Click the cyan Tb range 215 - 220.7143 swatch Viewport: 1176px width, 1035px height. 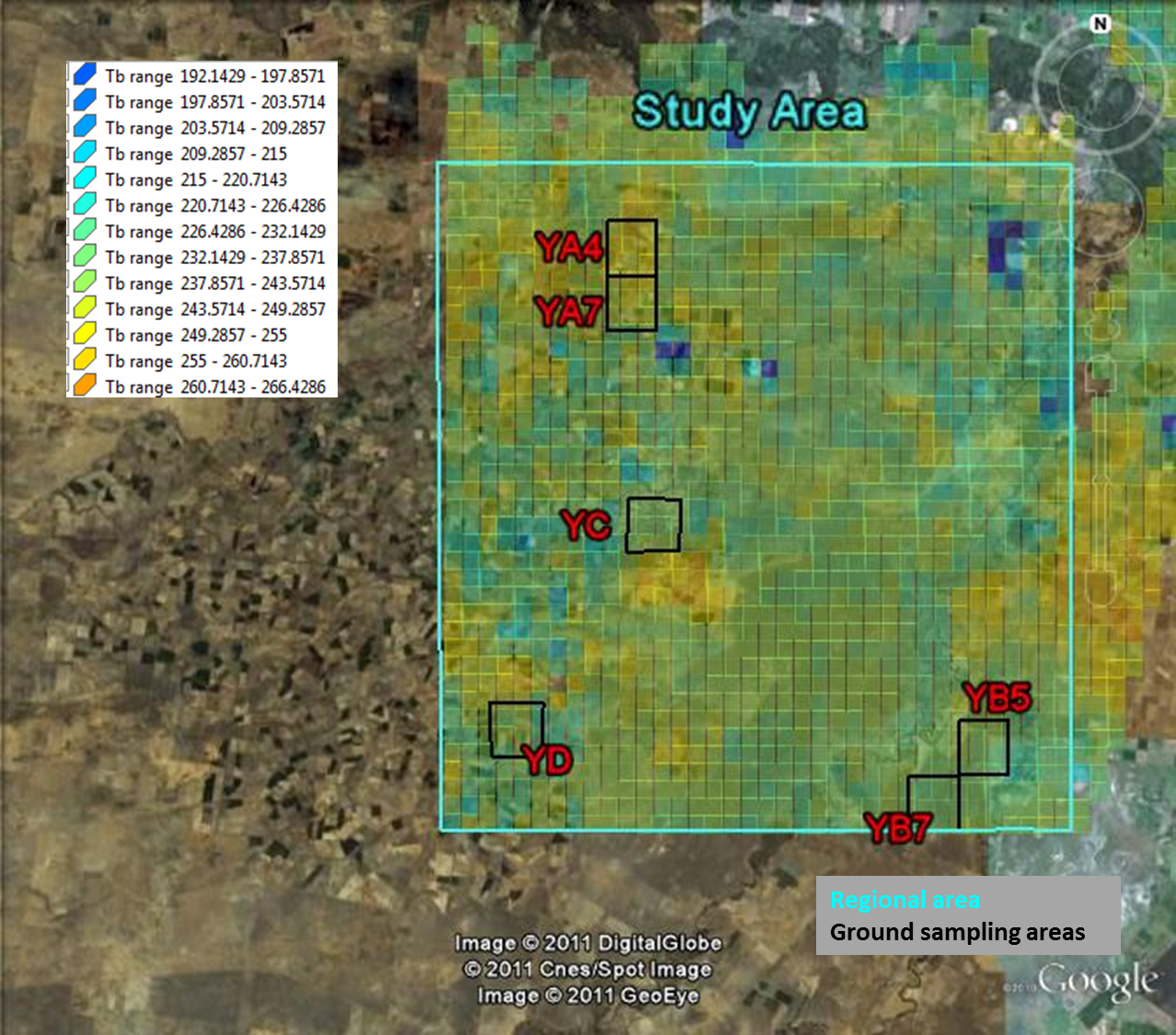pos(85,179)
